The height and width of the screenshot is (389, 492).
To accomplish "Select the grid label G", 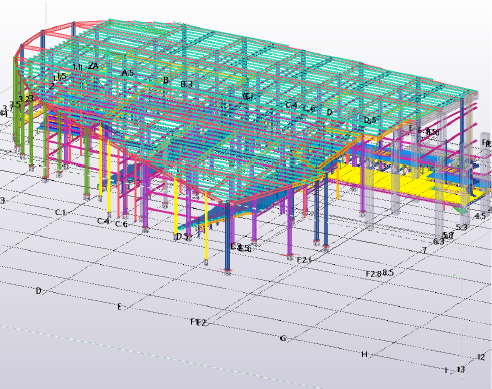I will click(x=283, y=339).
